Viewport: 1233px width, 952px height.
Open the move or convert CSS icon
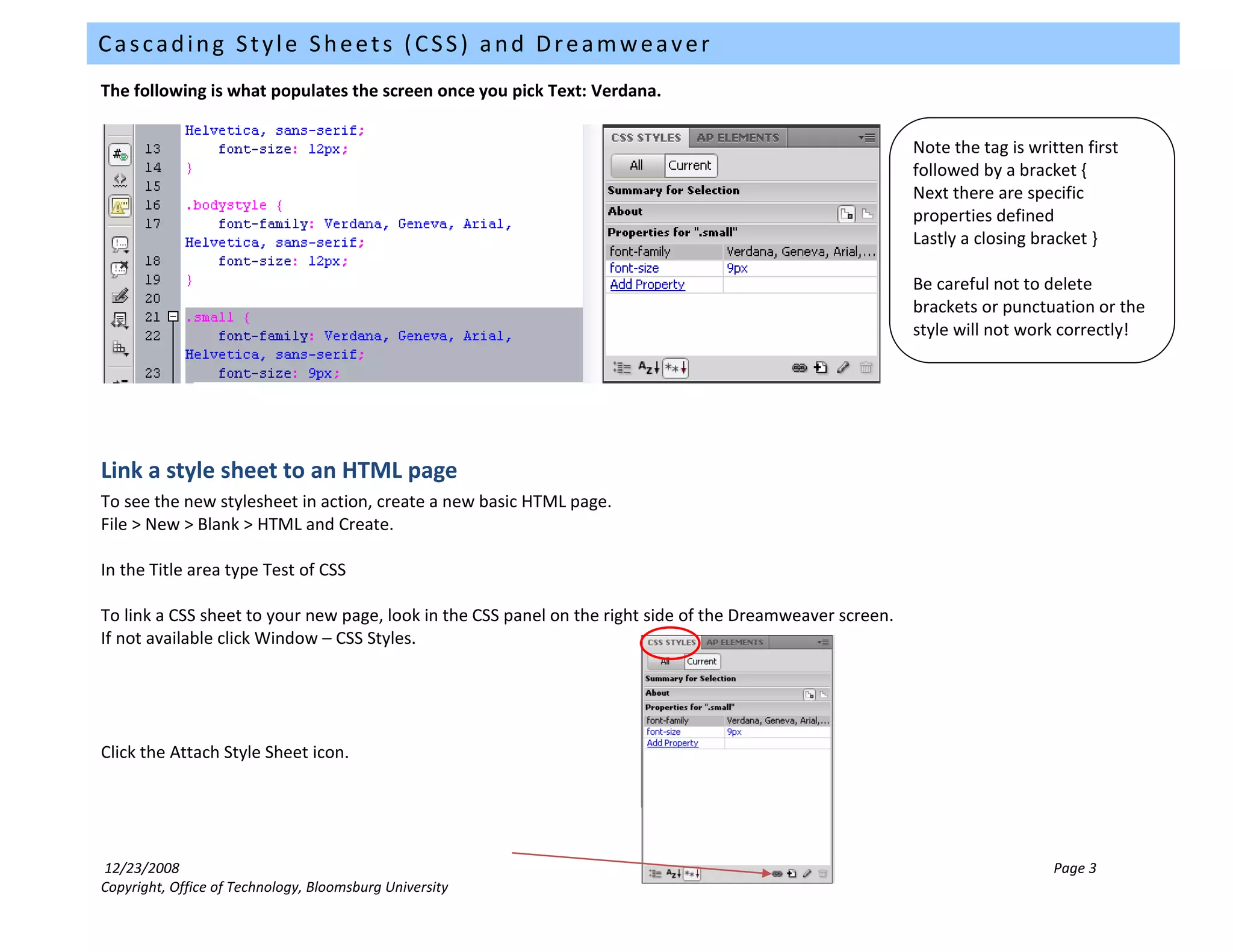pyautogui.click(x=120, y=348)
